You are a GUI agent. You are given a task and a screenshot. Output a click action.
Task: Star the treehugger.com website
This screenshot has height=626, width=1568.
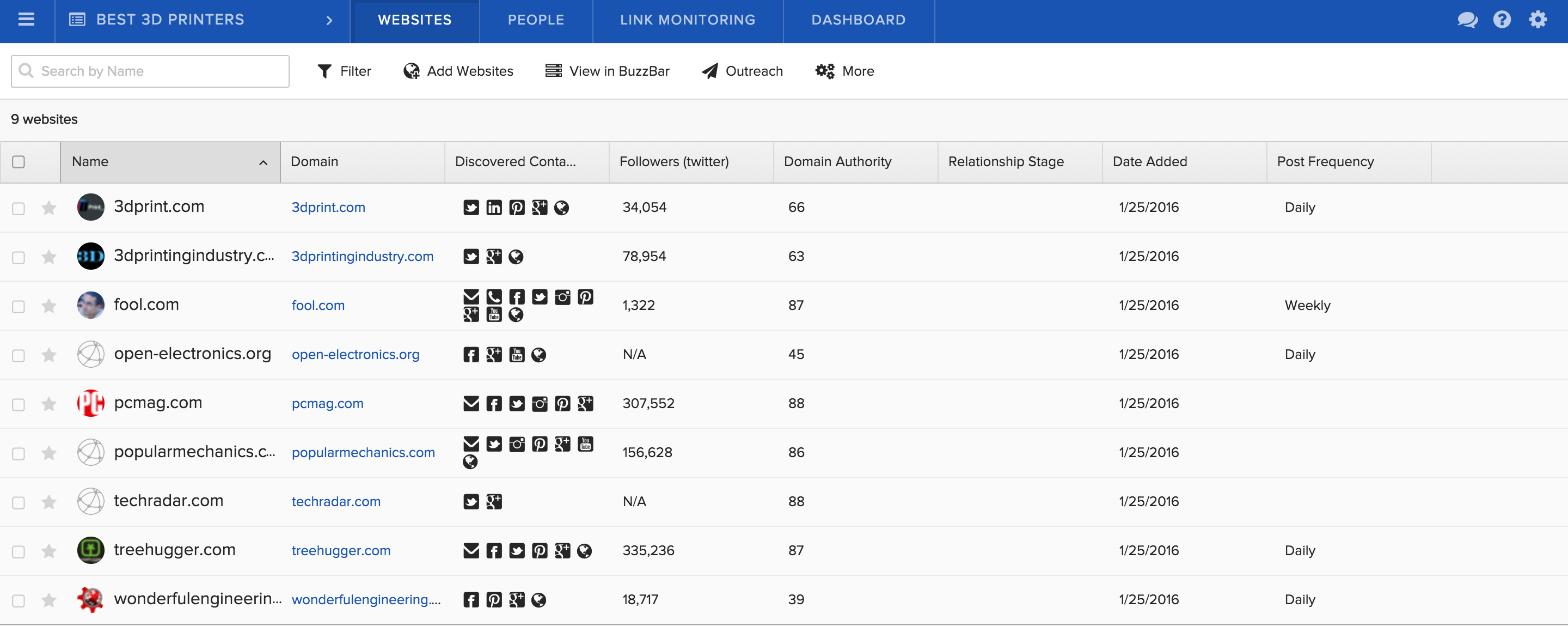click(x=48, y=551)
